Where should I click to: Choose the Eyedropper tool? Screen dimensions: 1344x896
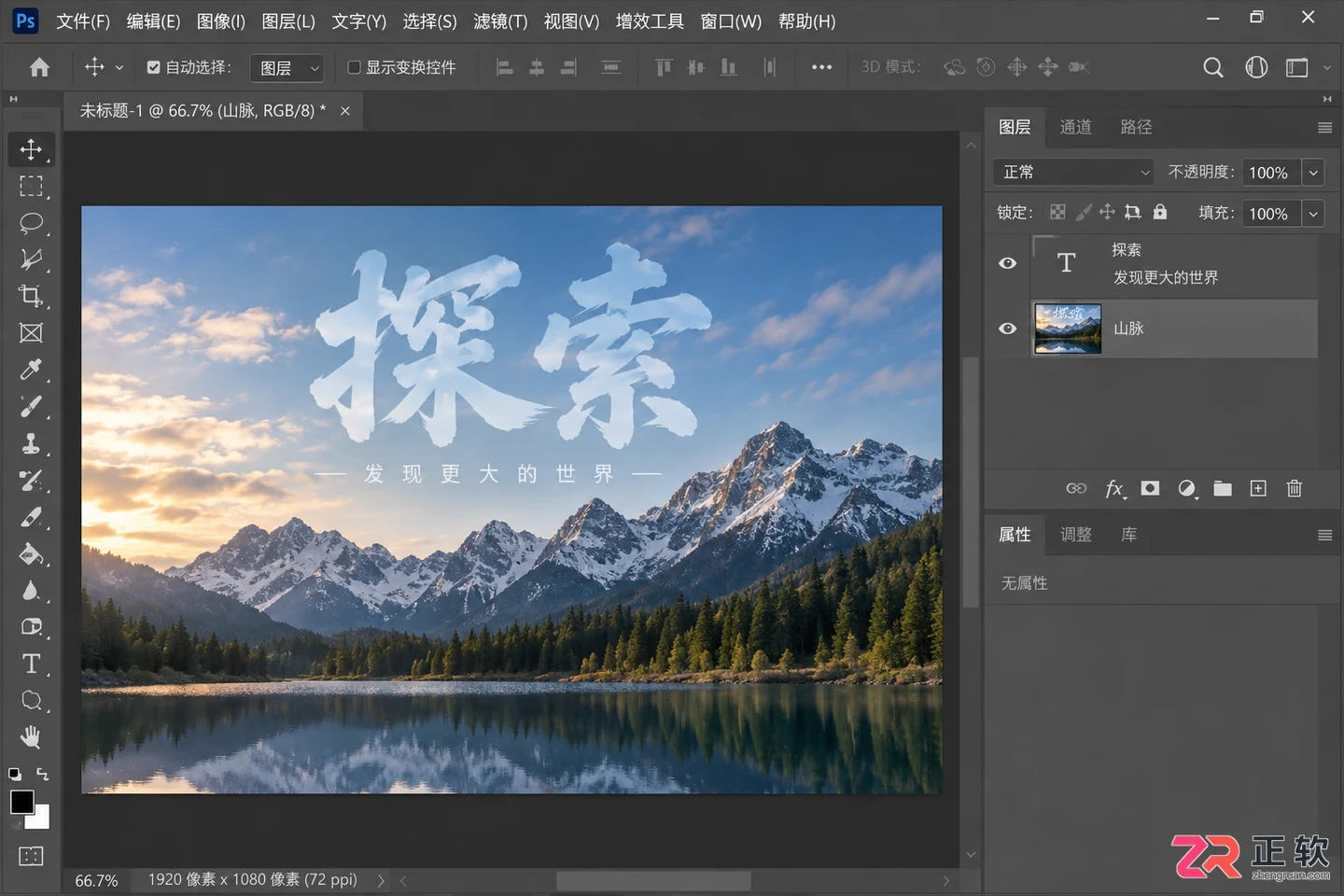[x=31, y=370]
